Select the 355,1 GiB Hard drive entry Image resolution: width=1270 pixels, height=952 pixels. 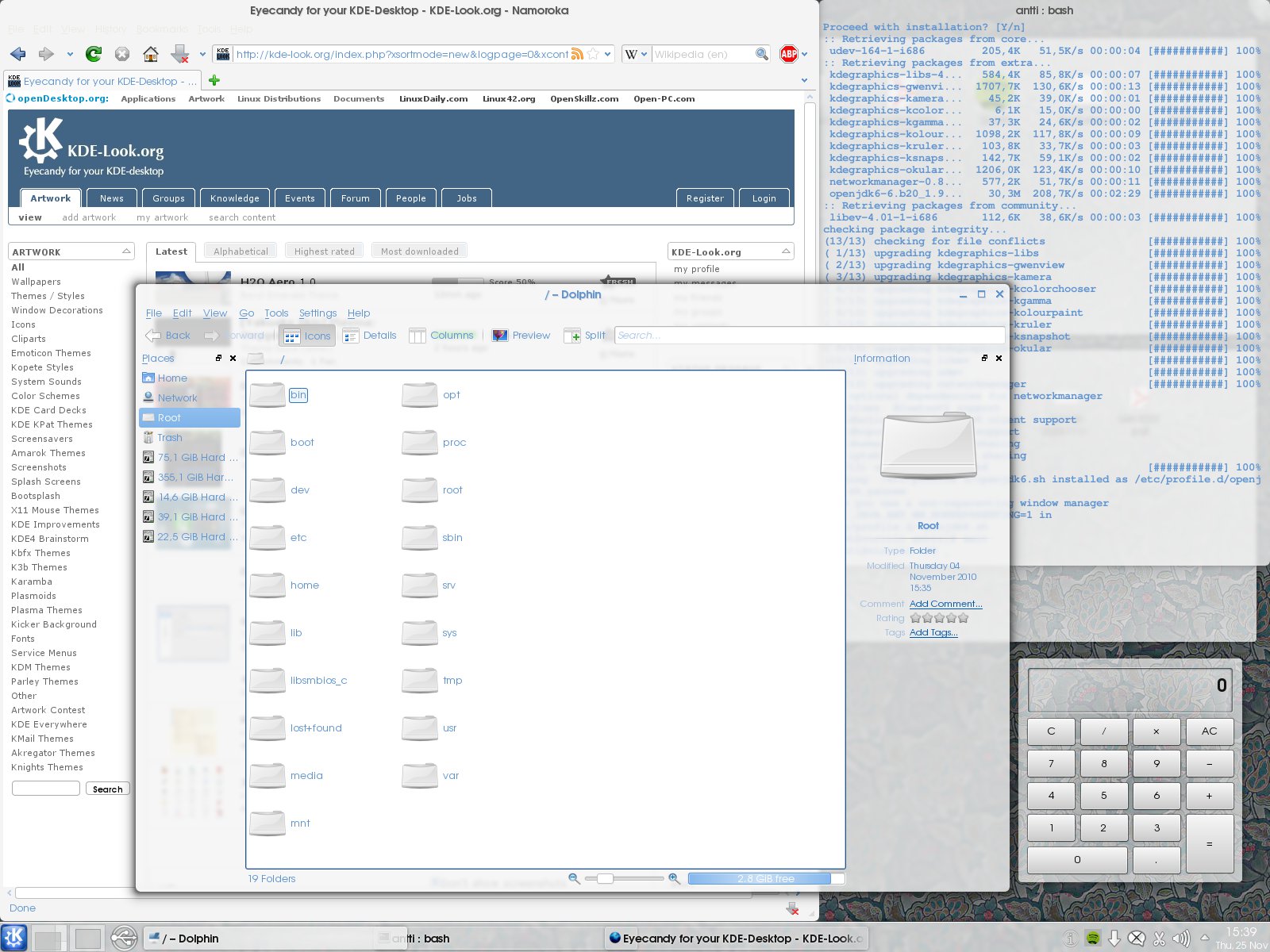point(190,478)
